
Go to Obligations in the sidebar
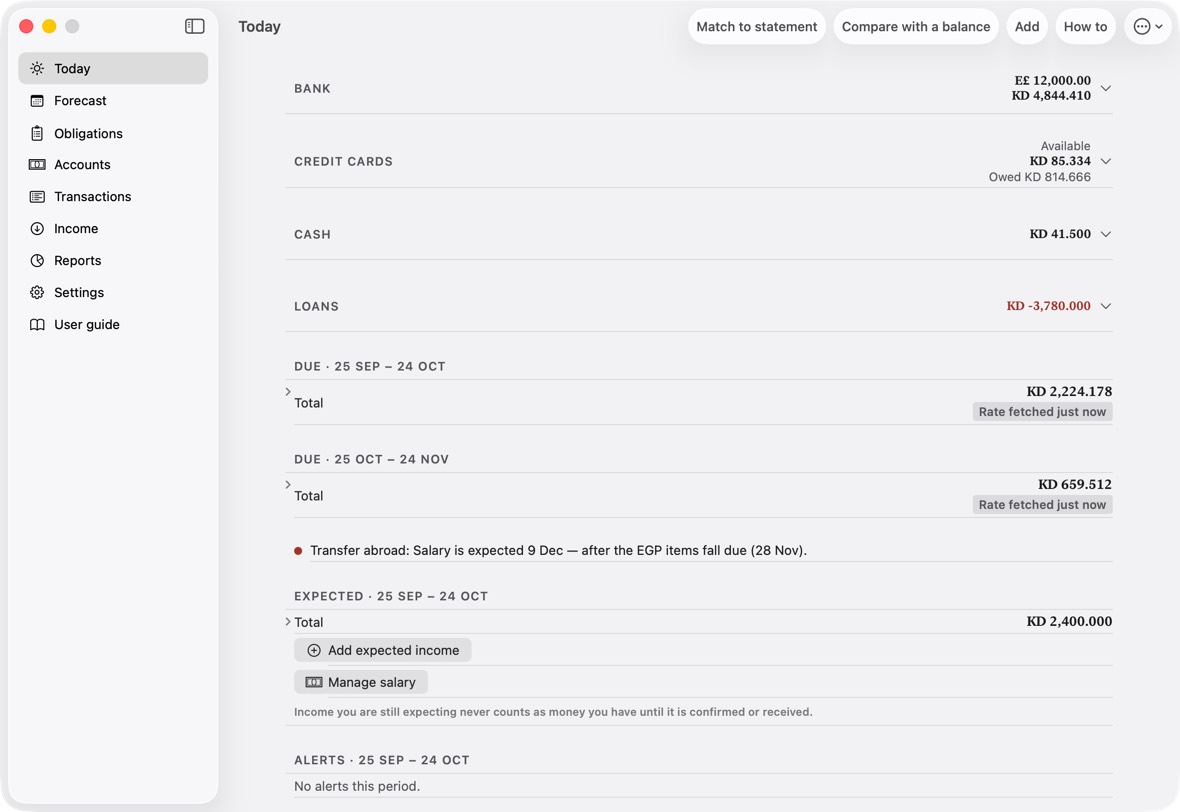coord(113,133)
